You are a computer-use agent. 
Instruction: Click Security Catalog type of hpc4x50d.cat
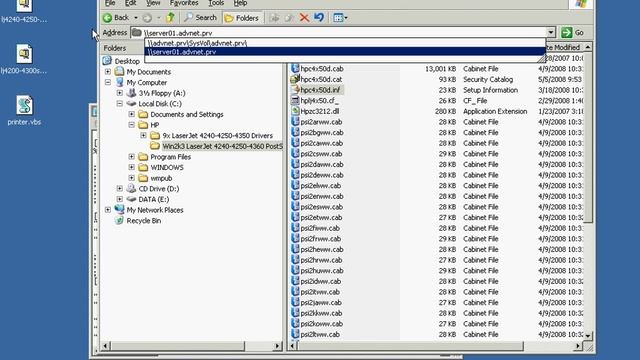click(x=488, y=79)
